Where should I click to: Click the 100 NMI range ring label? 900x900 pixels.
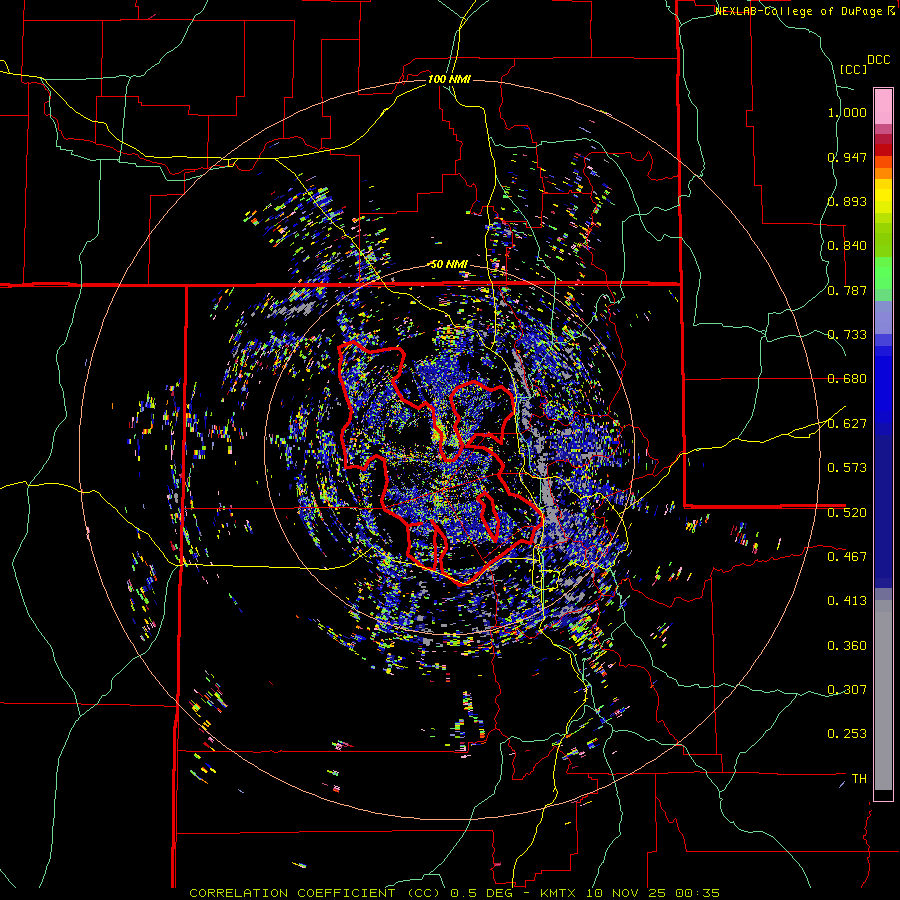449,79
